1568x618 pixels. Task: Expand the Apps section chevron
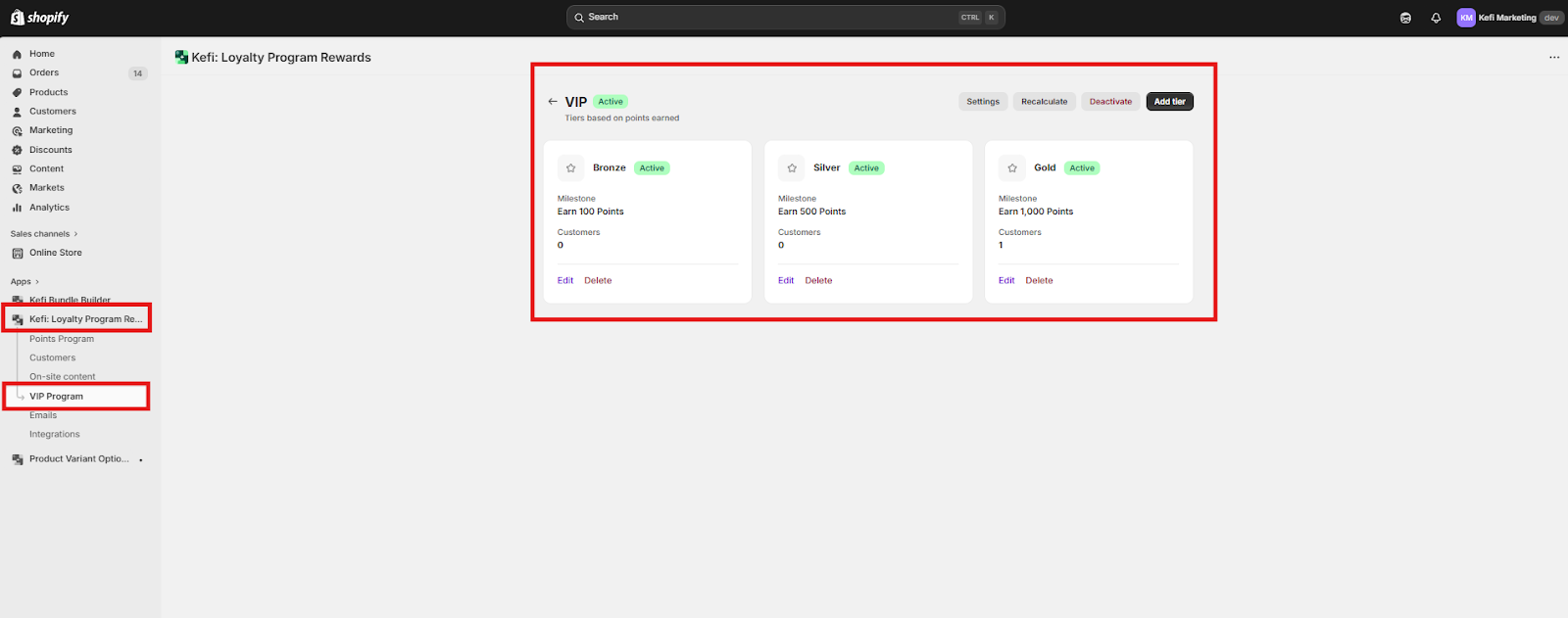(37, 282)
